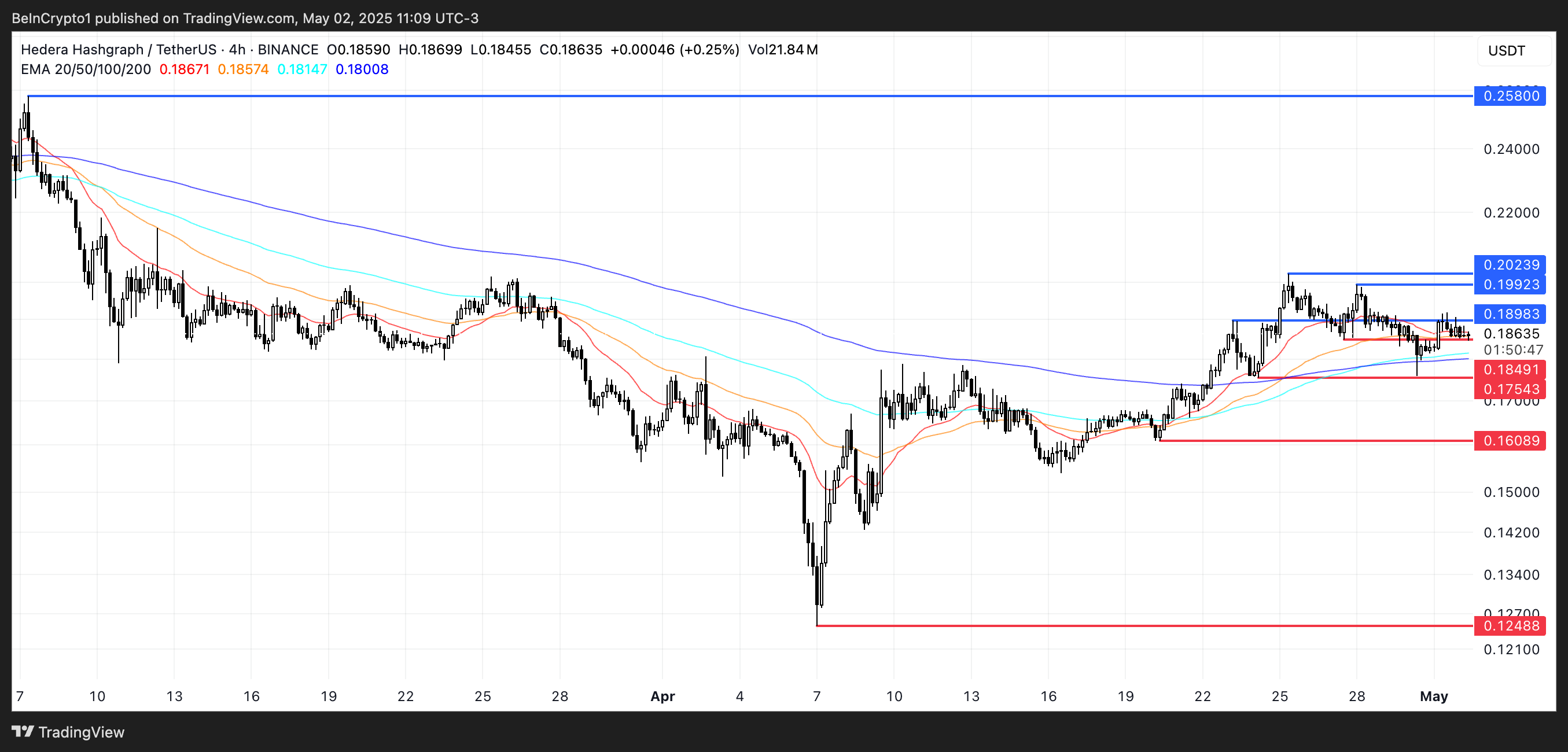Open the 4h timeframe selector
The width and height of the screenshot is (1568, 752).
(237, 49)
